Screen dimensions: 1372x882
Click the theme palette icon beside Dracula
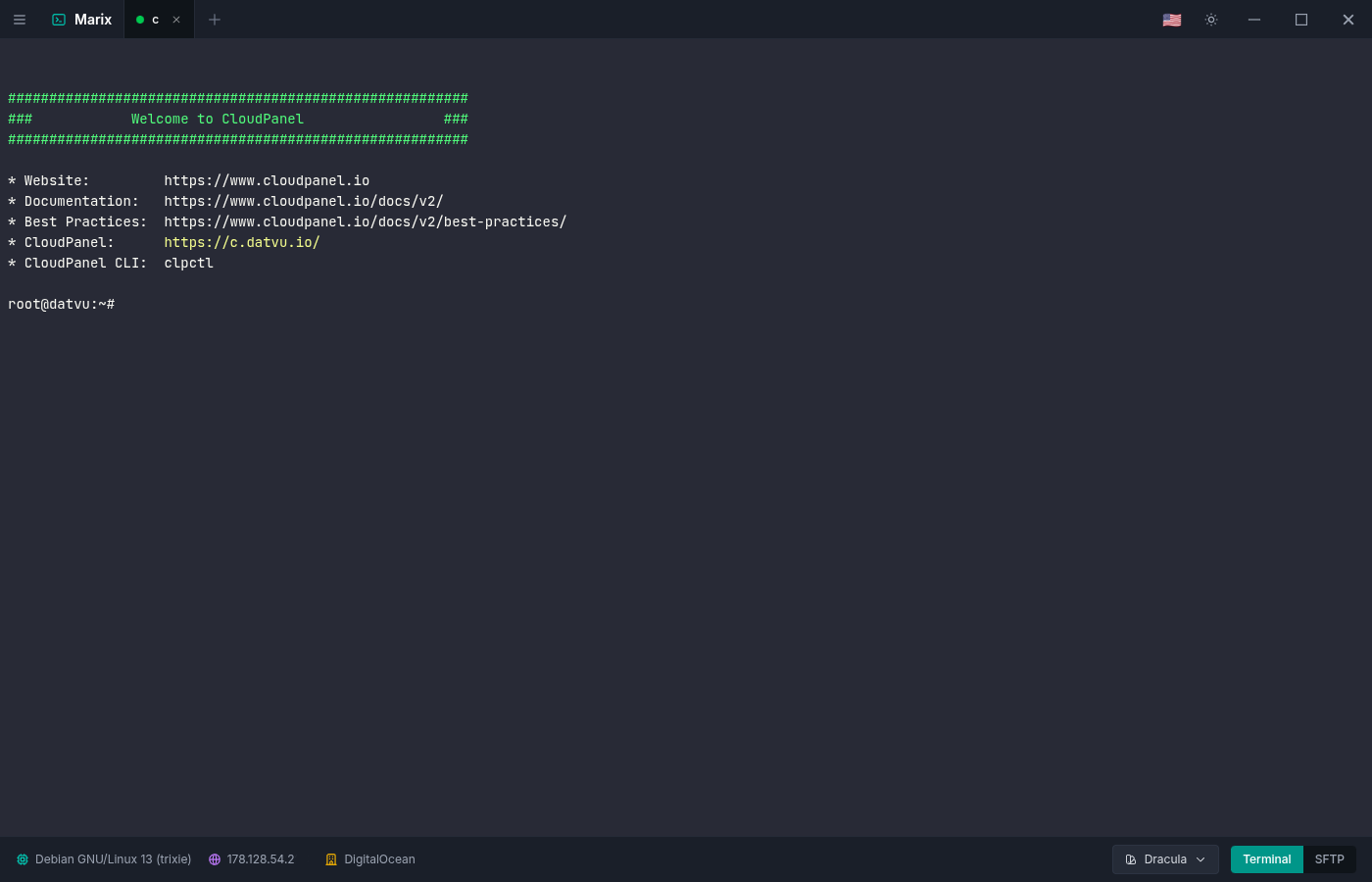pos(1132,858)
